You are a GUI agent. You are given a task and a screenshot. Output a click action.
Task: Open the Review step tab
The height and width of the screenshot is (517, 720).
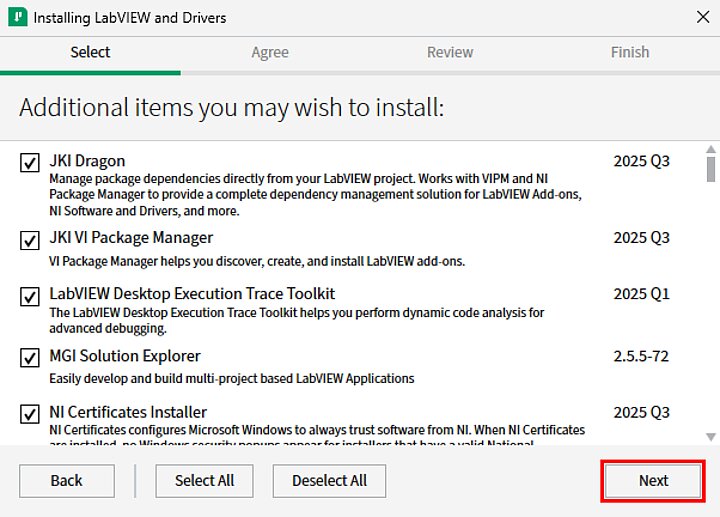(450, 52)
